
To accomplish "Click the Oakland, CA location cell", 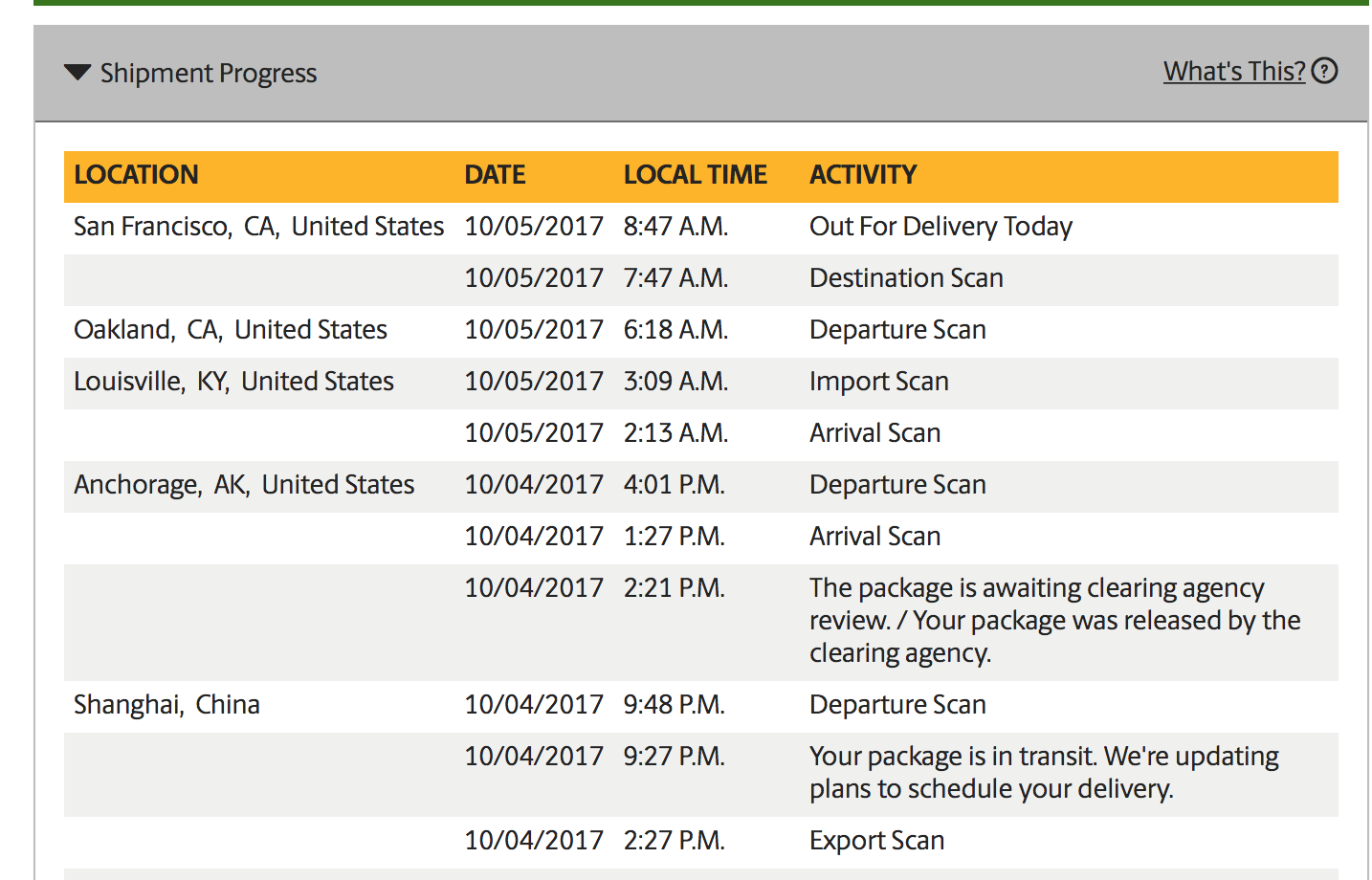I will [230, 330].
